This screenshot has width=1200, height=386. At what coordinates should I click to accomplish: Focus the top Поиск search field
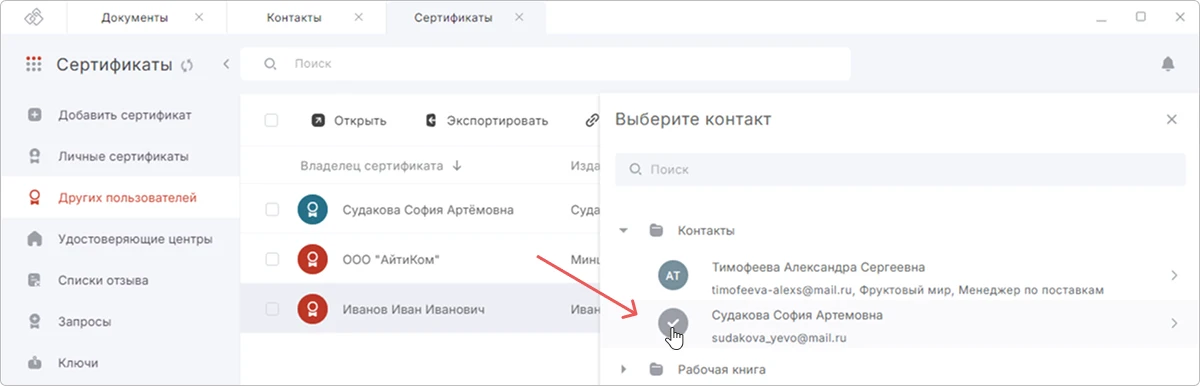click(x=546, y=64)
